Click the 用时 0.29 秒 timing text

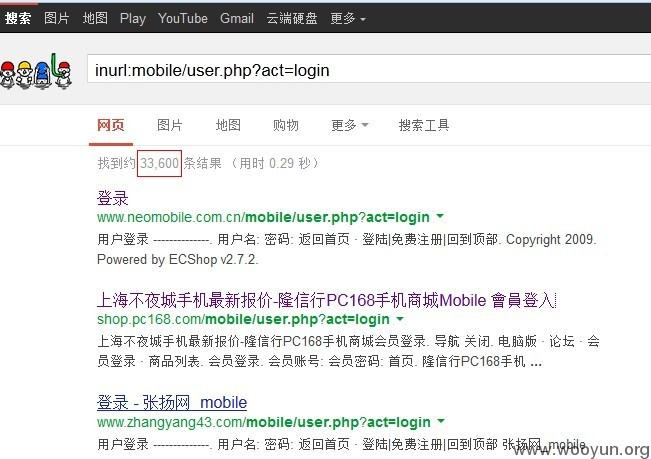(275, 163)
